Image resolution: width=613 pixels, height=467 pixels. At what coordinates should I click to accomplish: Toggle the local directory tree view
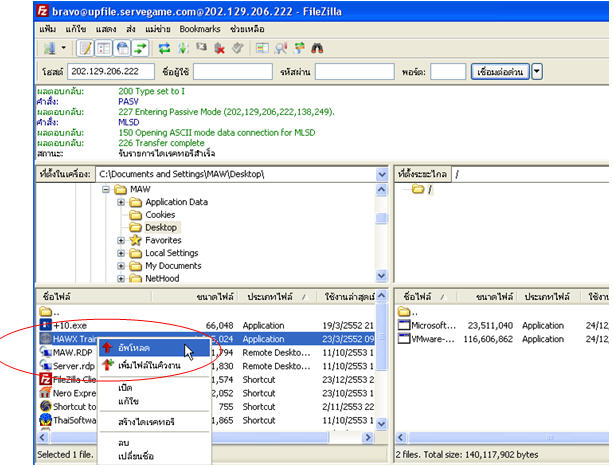point(104,48)
